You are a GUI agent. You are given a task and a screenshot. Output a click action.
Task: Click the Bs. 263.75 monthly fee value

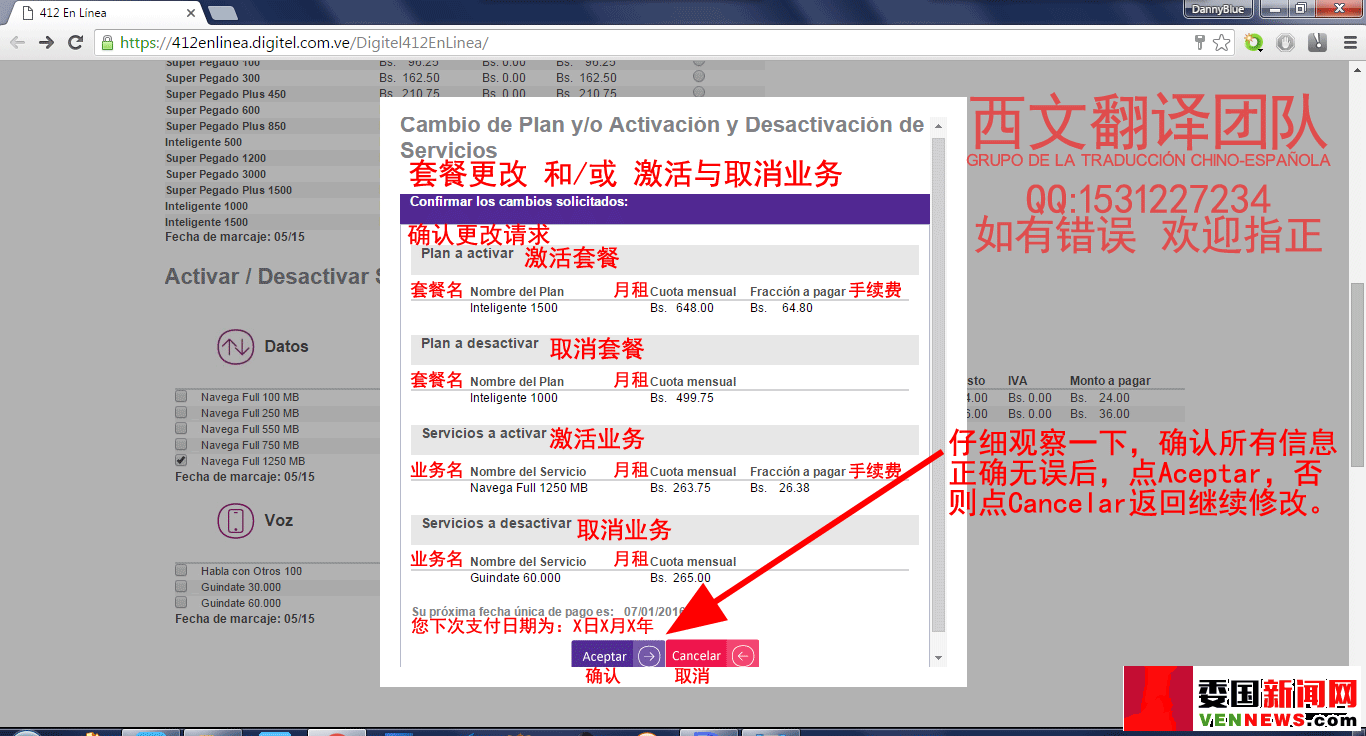681,488
